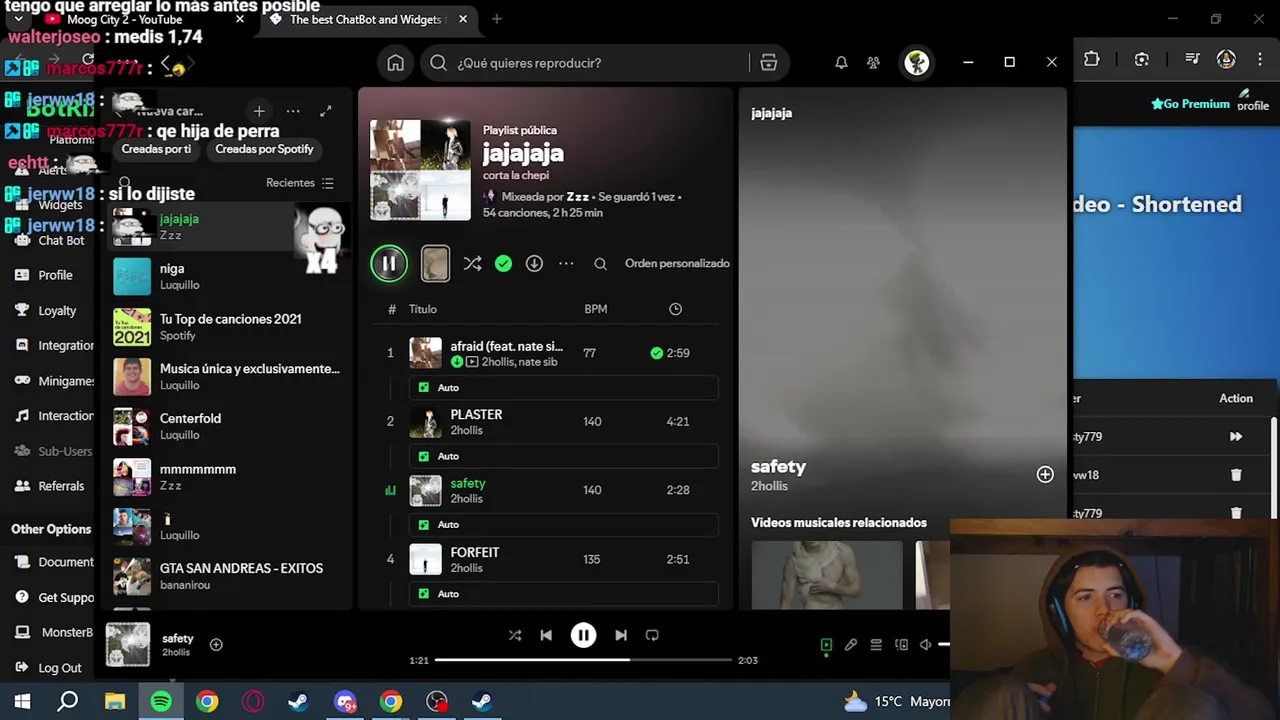
Task: Search inside playlist with magnifier icon
Action: point(600,264)
